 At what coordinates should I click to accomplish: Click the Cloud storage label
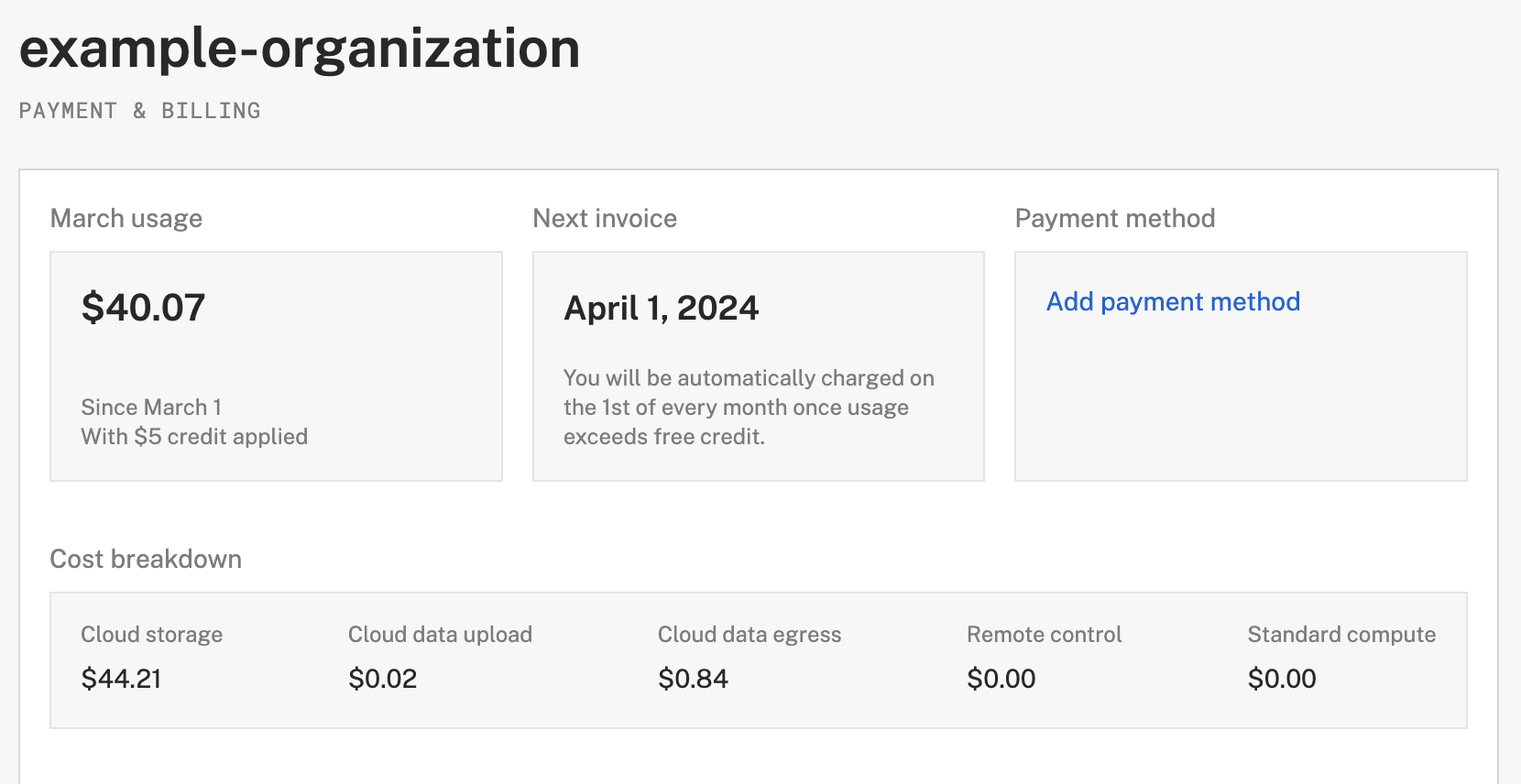click(x=152, y=635)
